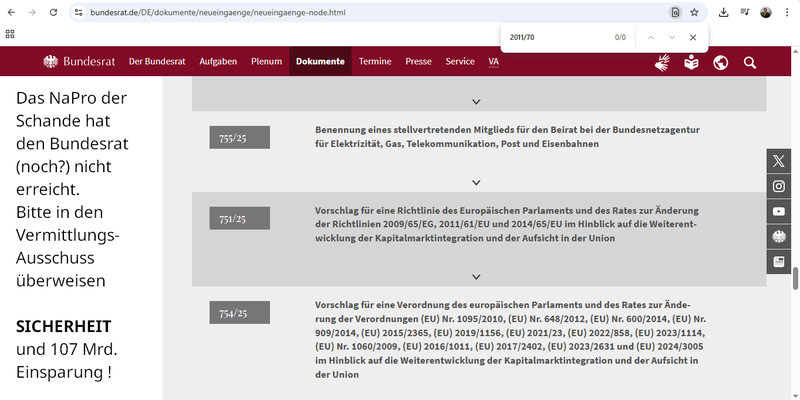Click the find-in-page text field
800x400 pixels.
(x=555, y=37)
